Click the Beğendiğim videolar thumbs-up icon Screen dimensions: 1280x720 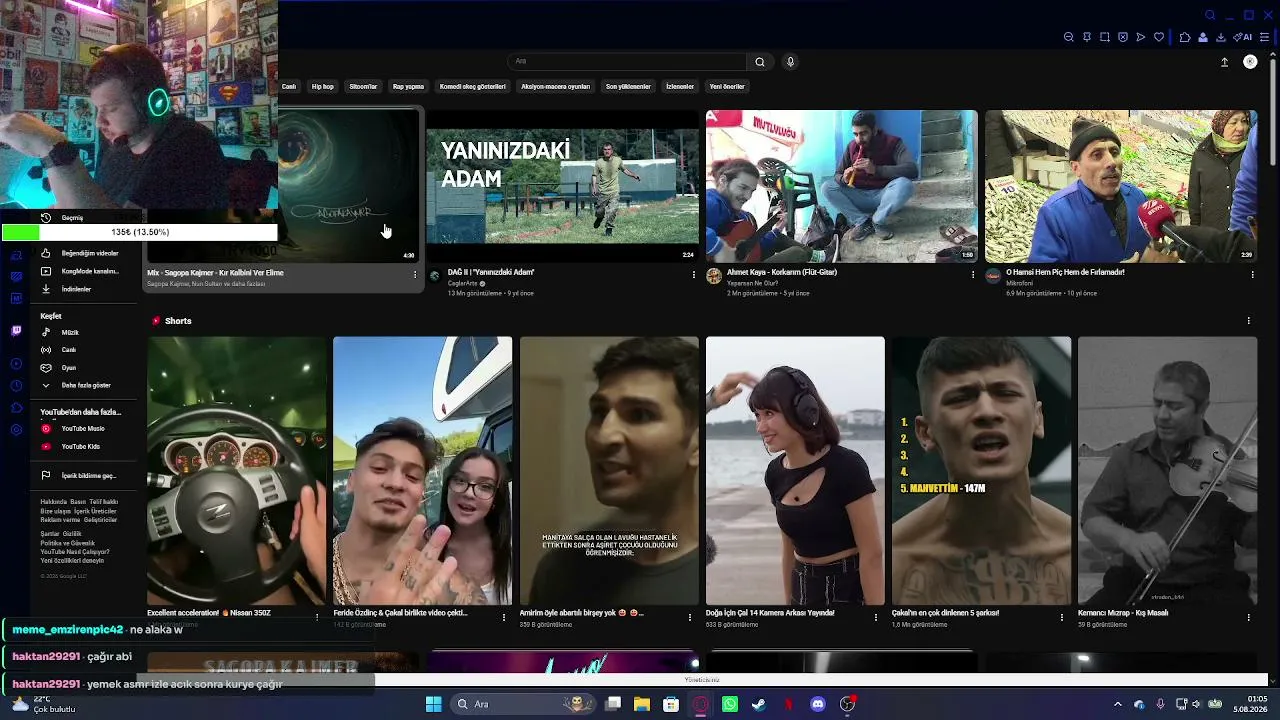tap(45, 253)
